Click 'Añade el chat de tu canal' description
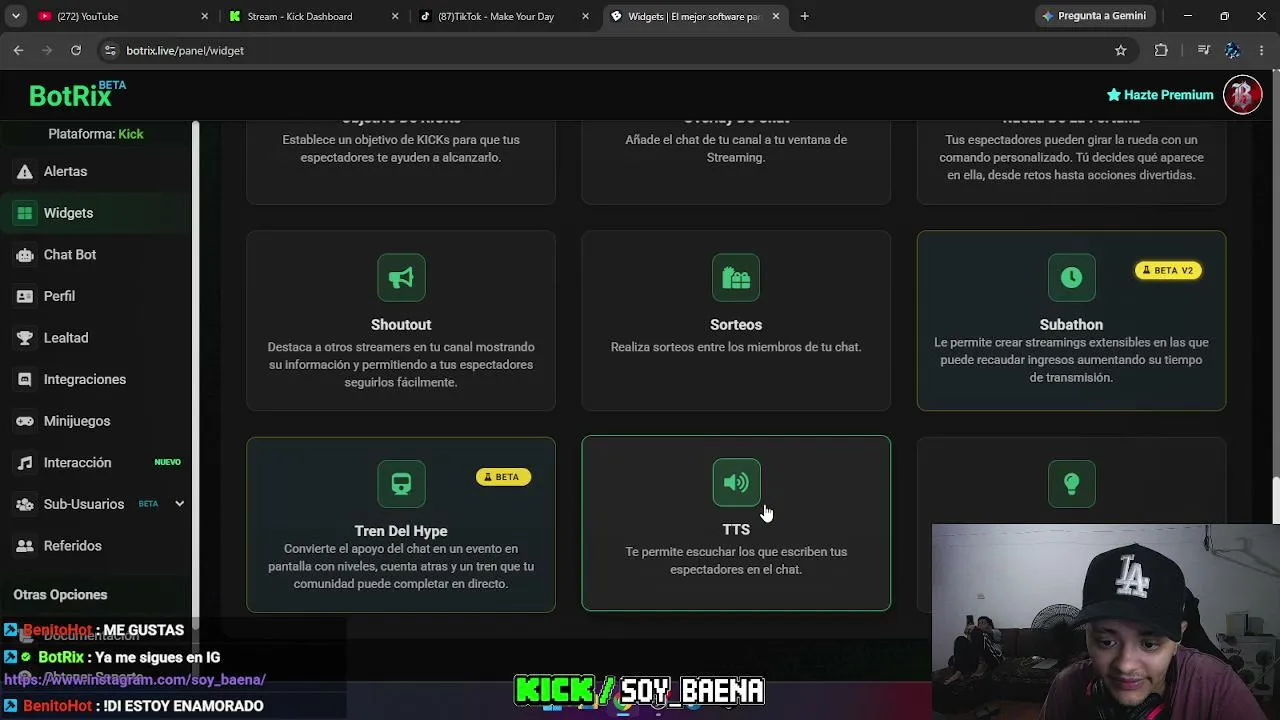 pyautogui.click(x=736, y=148)
